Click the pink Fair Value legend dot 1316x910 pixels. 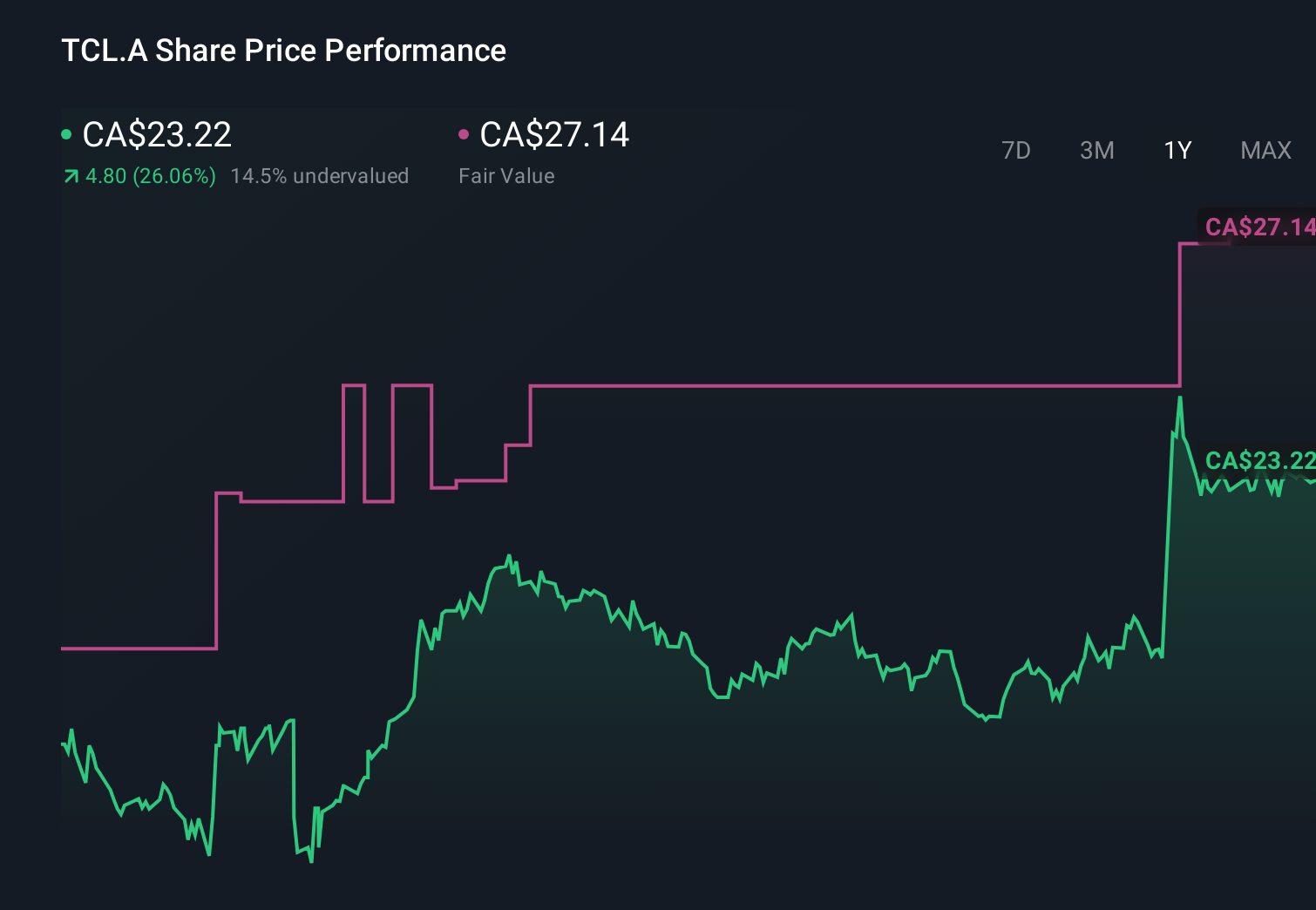pos(465,133)
